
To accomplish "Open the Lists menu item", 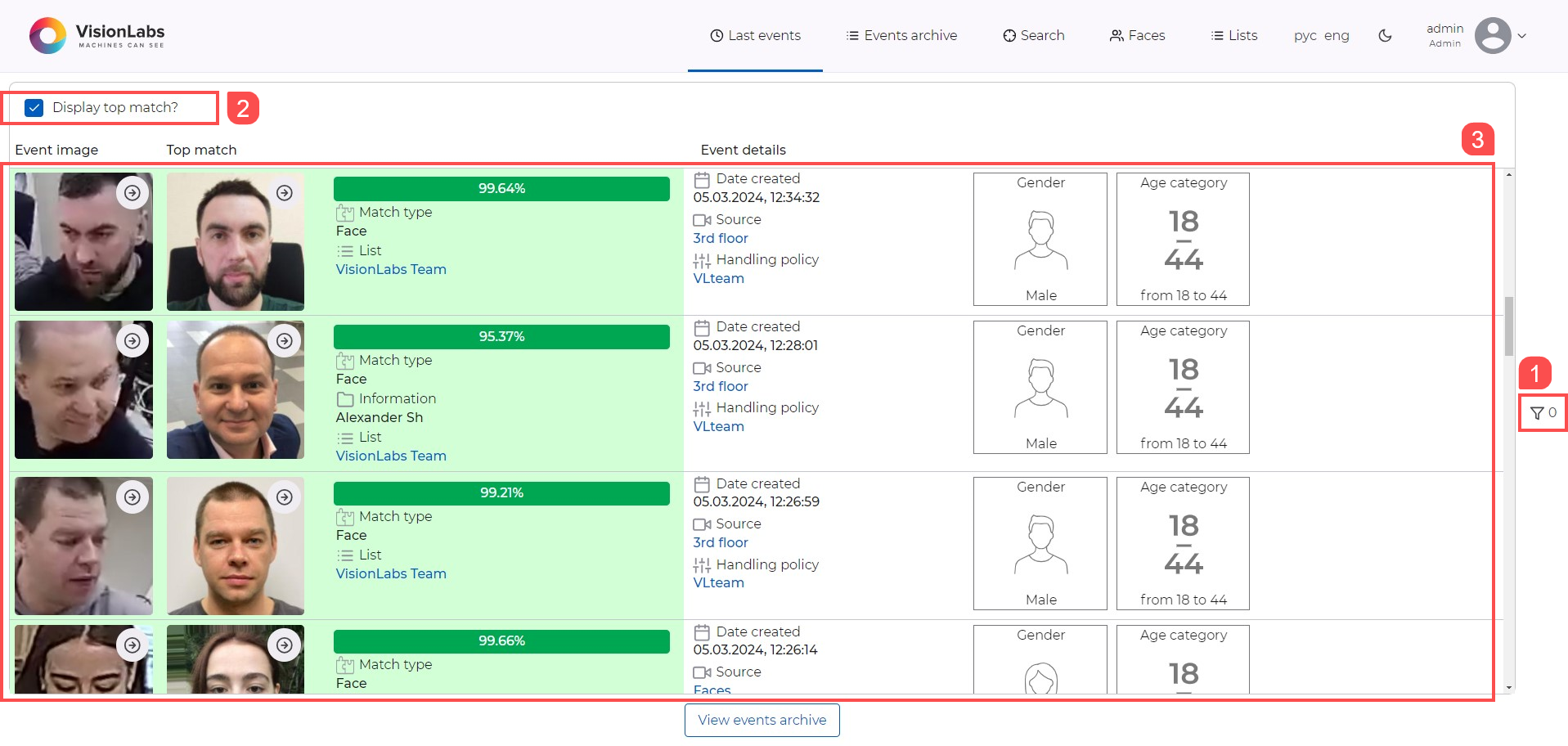I will click(1234, 36).
